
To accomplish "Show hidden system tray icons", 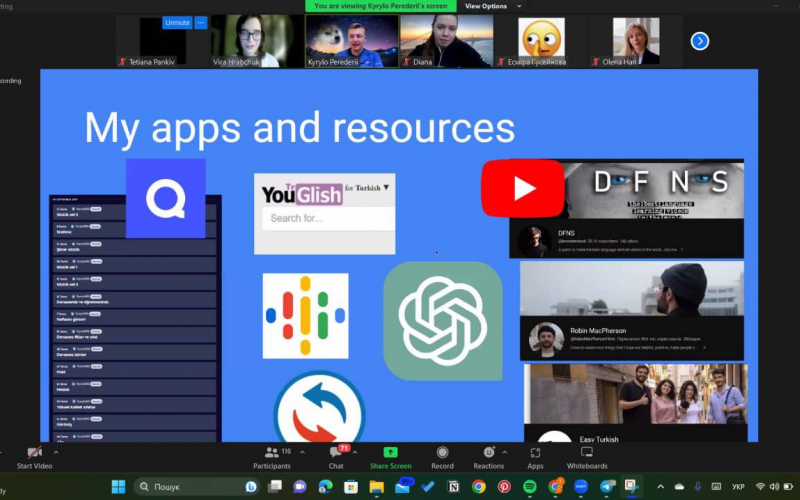I will tap(660, 487).
